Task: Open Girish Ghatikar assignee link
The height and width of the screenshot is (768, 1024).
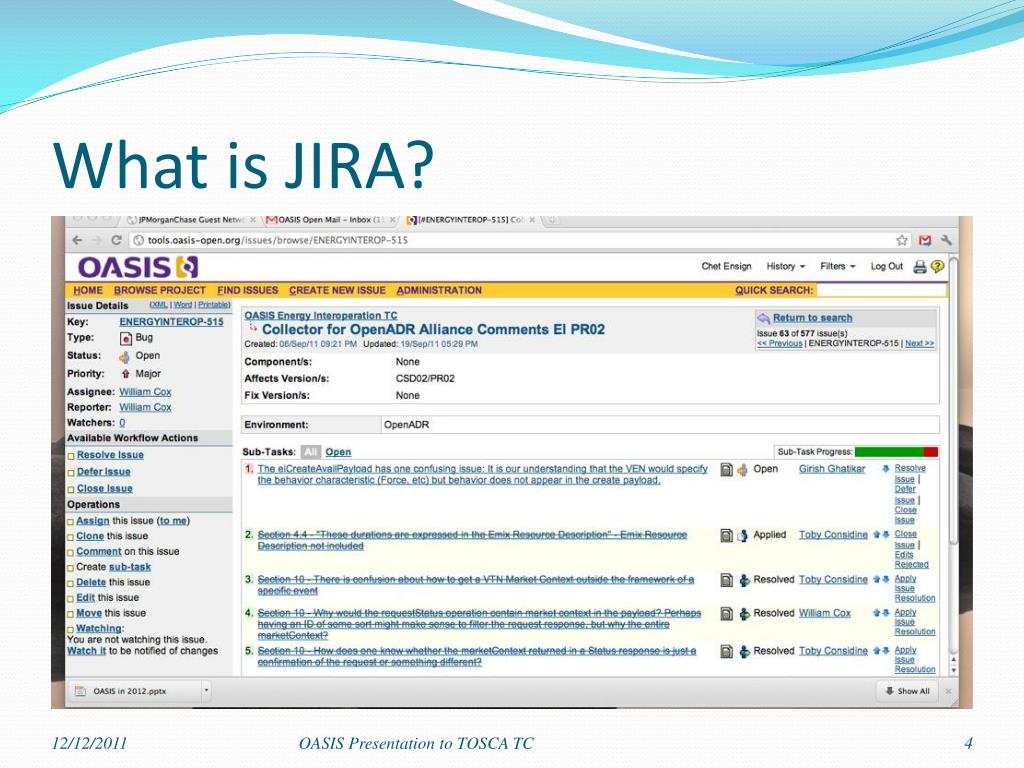Action: click(x=832, y=469)
